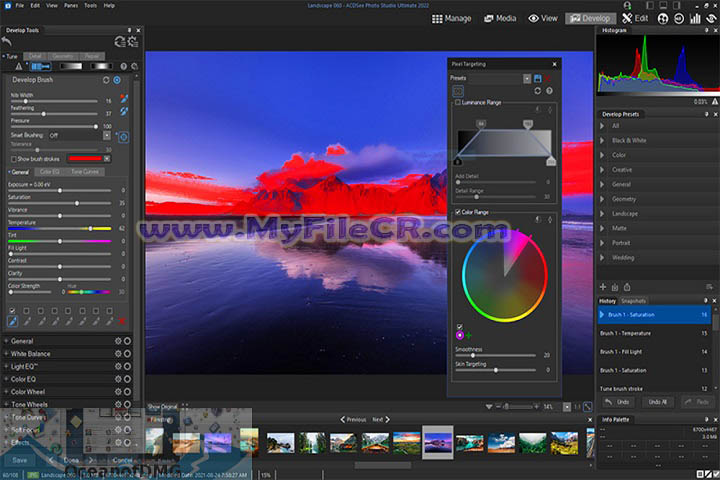Open View mode
The height and width of the screenshot is (480, 720).
point(543,18)
